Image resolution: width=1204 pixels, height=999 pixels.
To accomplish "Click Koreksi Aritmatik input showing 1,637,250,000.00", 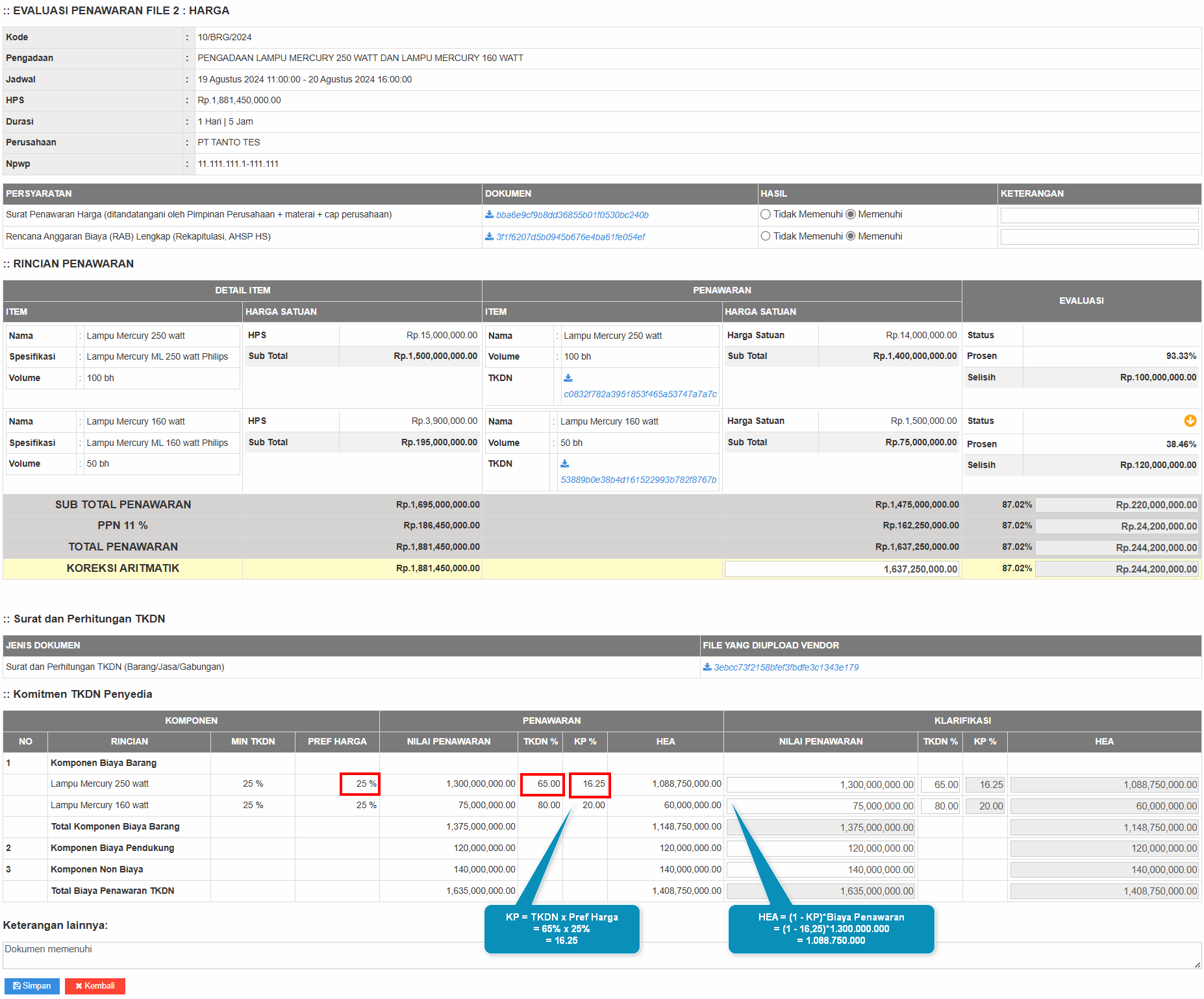I will pyautogui.click(x=842, y=569).
